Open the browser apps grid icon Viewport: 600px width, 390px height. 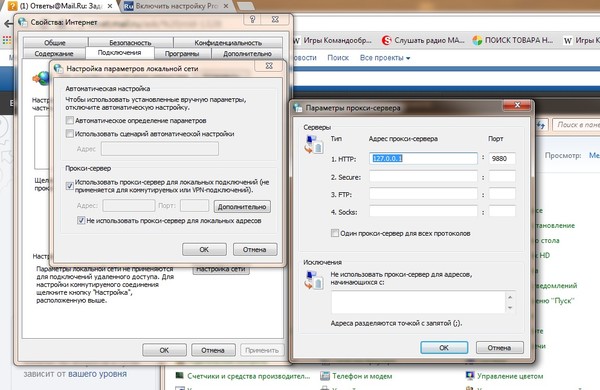tap(7, 40)
